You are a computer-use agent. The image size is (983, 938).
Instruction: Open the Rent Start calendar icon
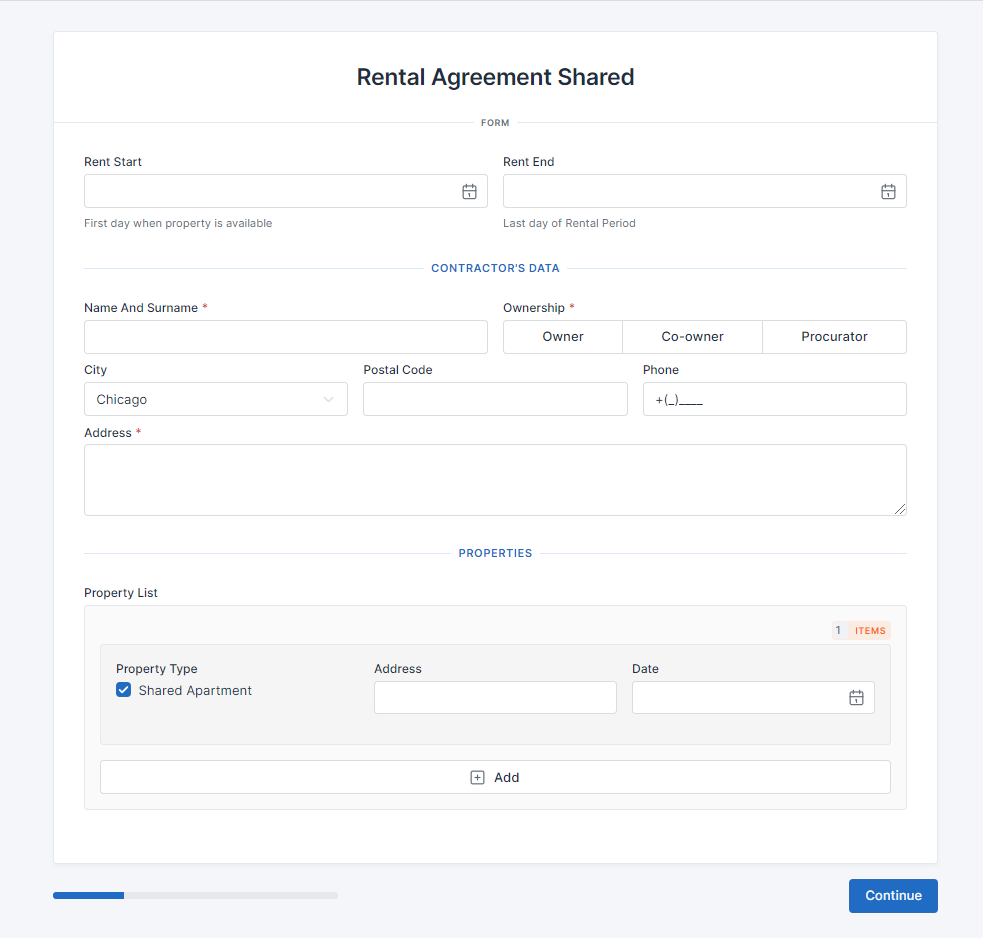pyautogui.click(x=469, y=192)
